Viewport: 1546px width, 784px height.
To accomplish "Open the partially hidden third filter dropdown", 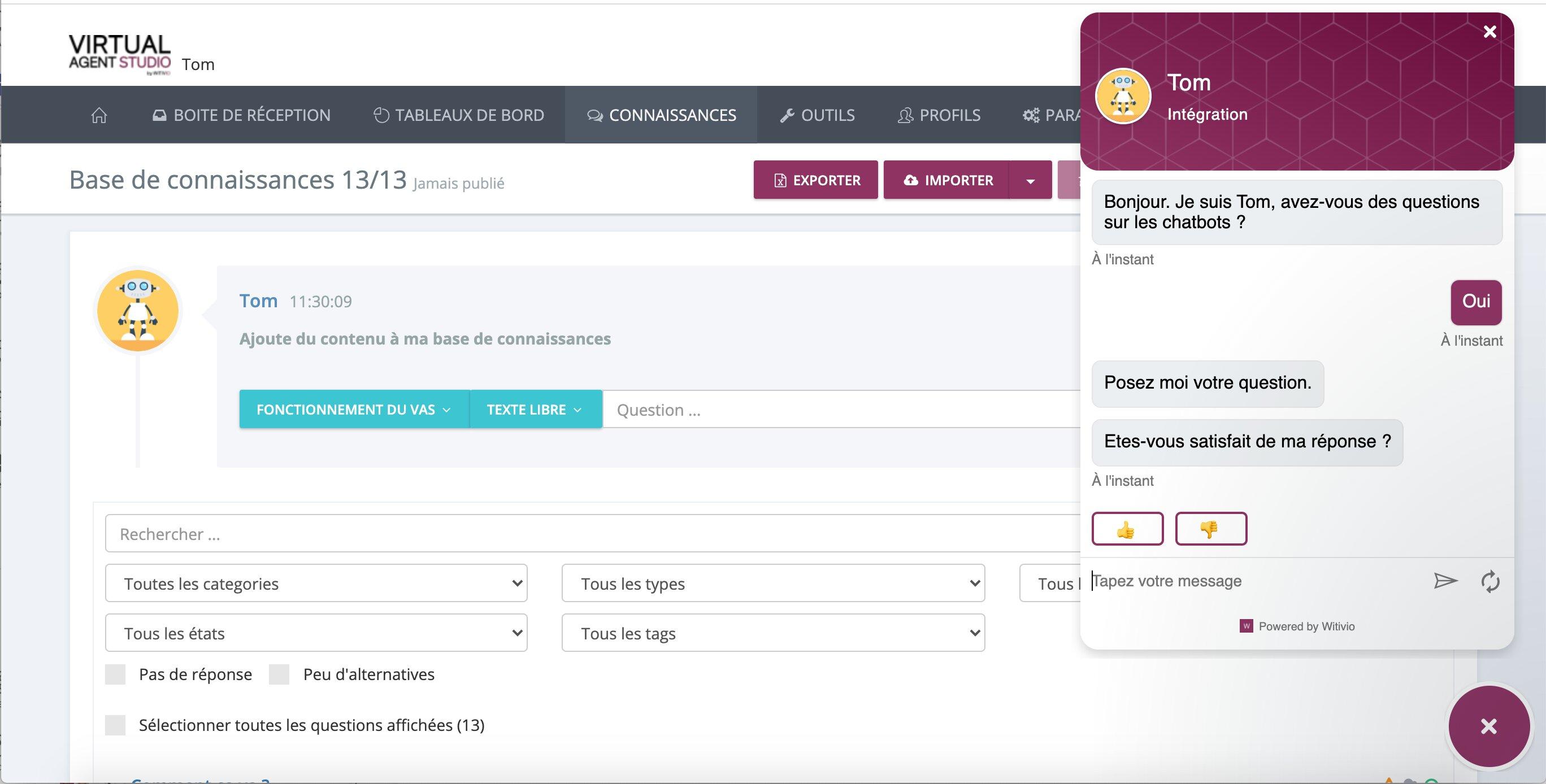I will [x=1050, y=583].
